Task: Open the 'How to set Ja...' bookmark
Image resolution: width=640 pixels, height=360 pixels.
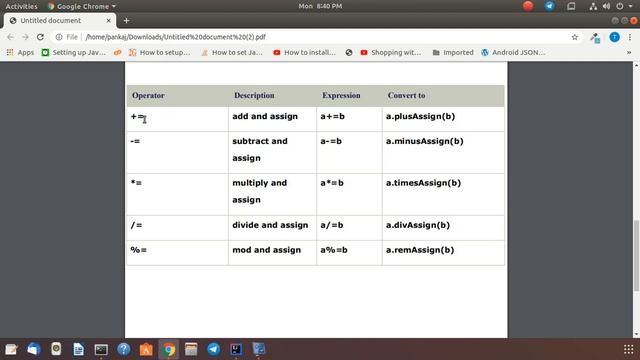Action: [232, 52]
